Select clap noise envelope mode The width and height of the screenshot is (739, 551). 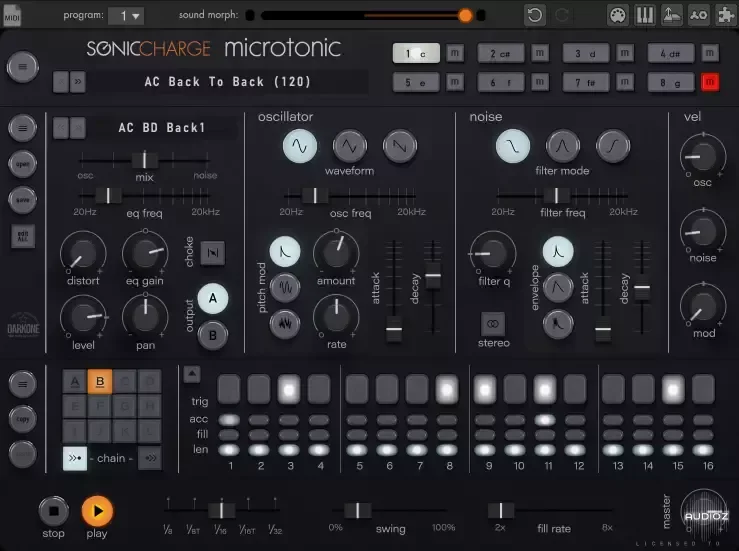pyautogui.click(x=558, y=323)
